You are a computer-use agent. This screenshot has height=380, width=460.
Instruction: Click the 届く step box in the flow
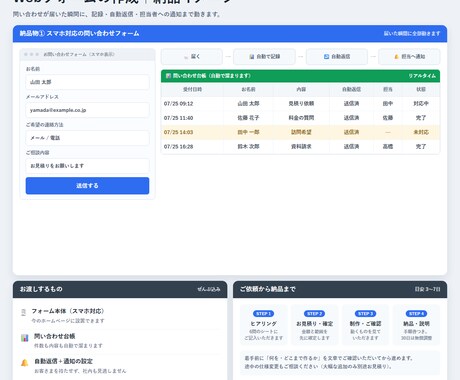pyautogui.click(x=192, y=57)
